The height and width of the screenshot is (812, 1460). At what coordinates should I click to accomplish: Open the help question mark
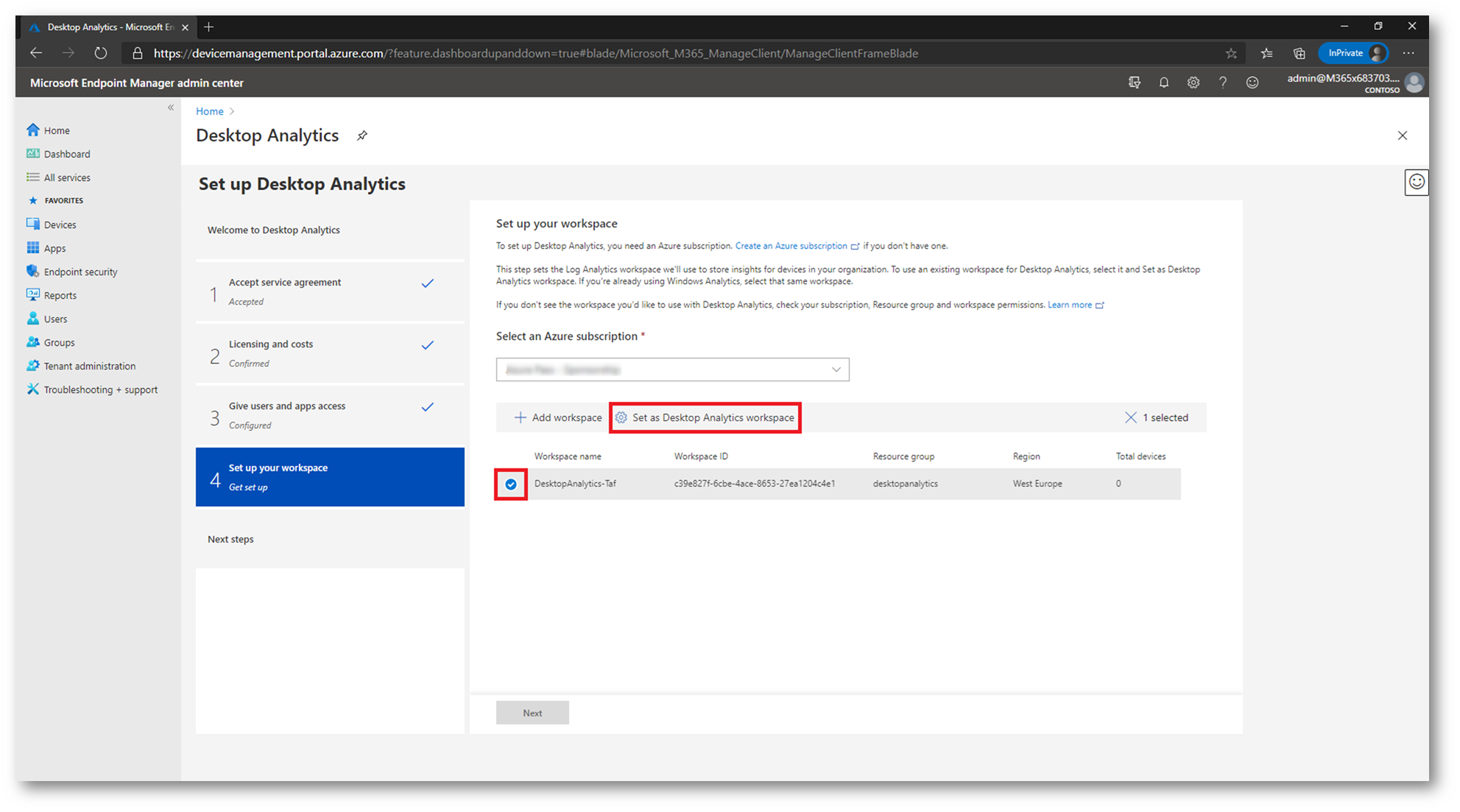coord(1222,82)
